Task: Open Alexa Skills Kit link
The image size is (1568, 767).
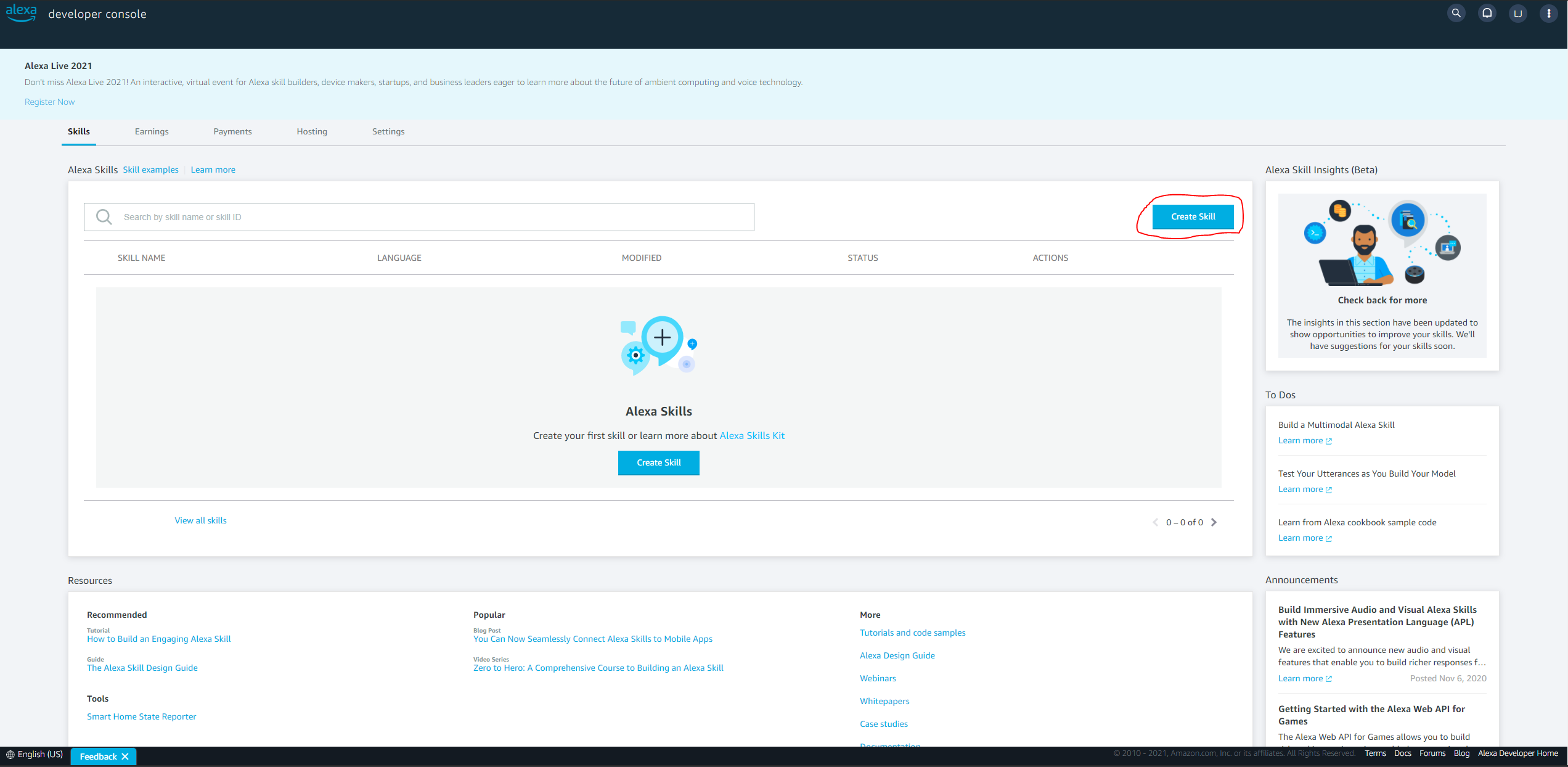Action: click(x=752, y=435)
